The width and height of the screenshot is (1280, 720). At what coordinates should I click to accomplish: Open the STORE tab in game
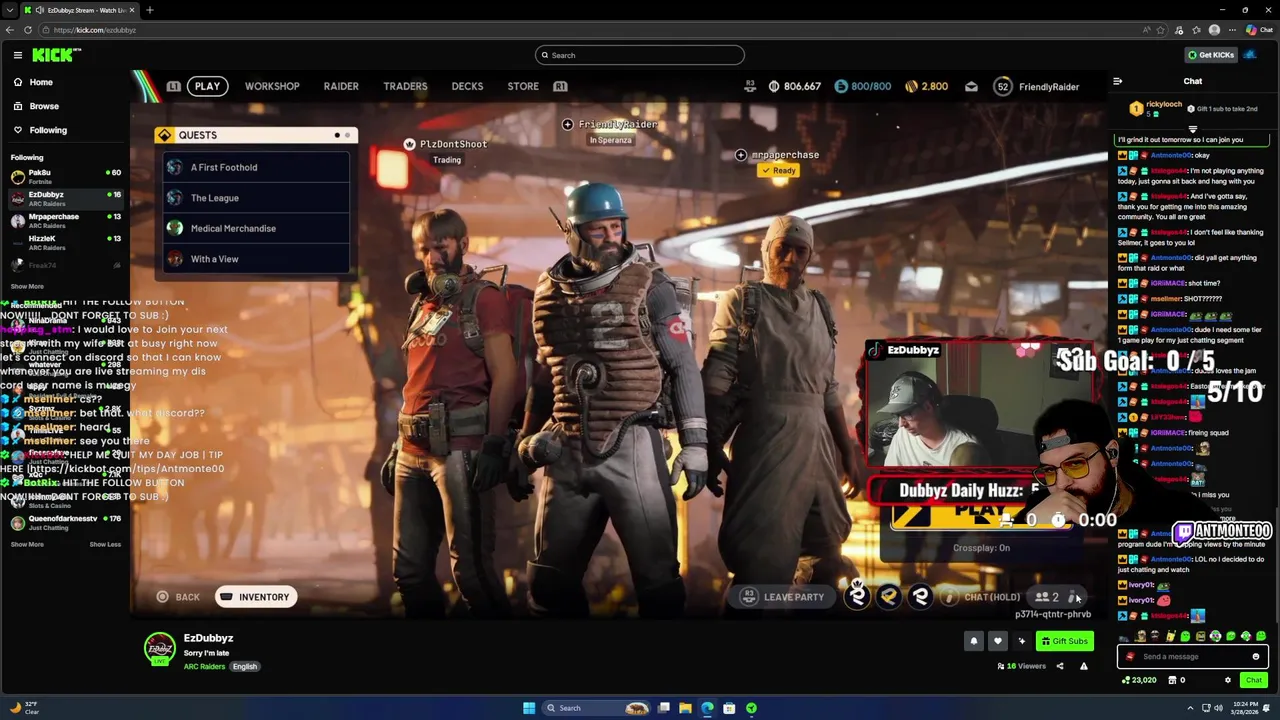[x=523, y=86]
